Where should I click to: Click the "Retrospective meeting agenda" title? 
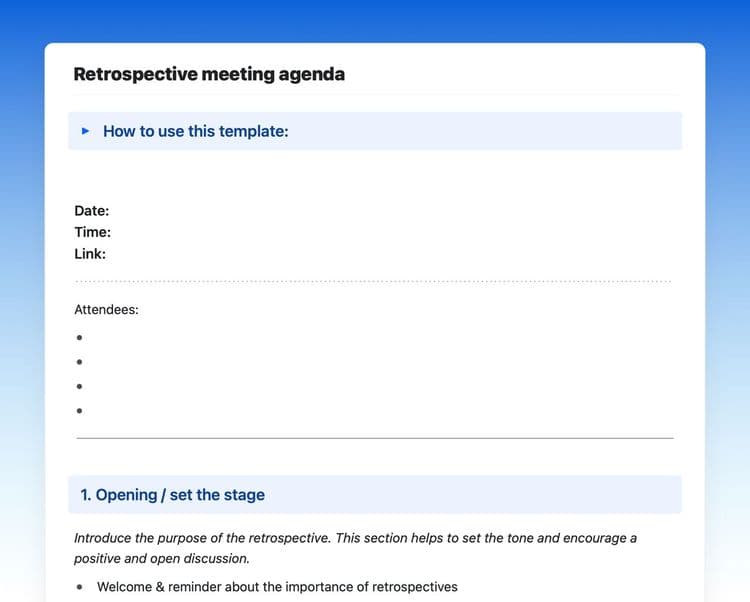click(209, 74)
